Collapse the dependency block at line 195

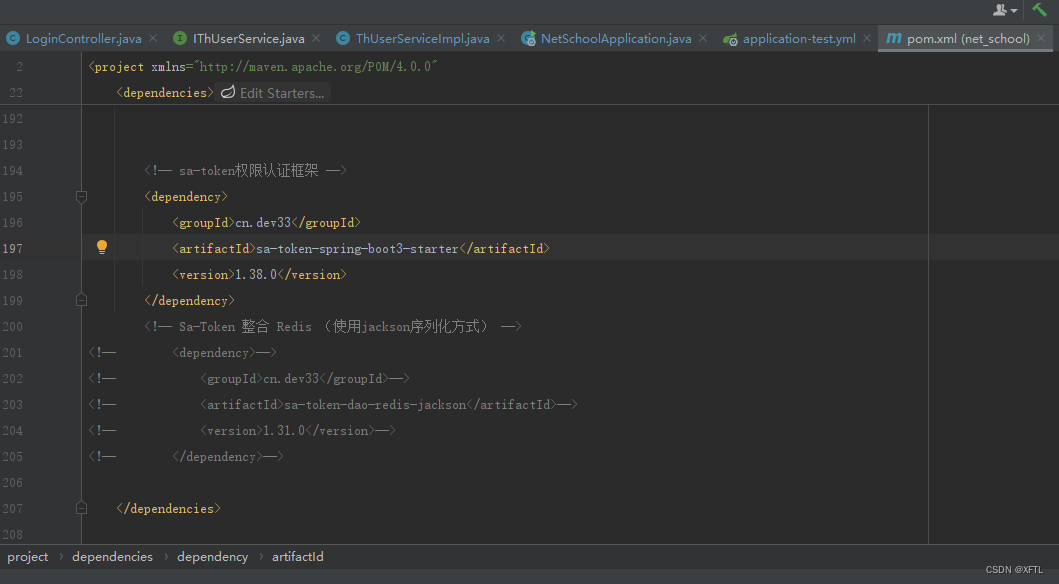click(x=81, y=196)
